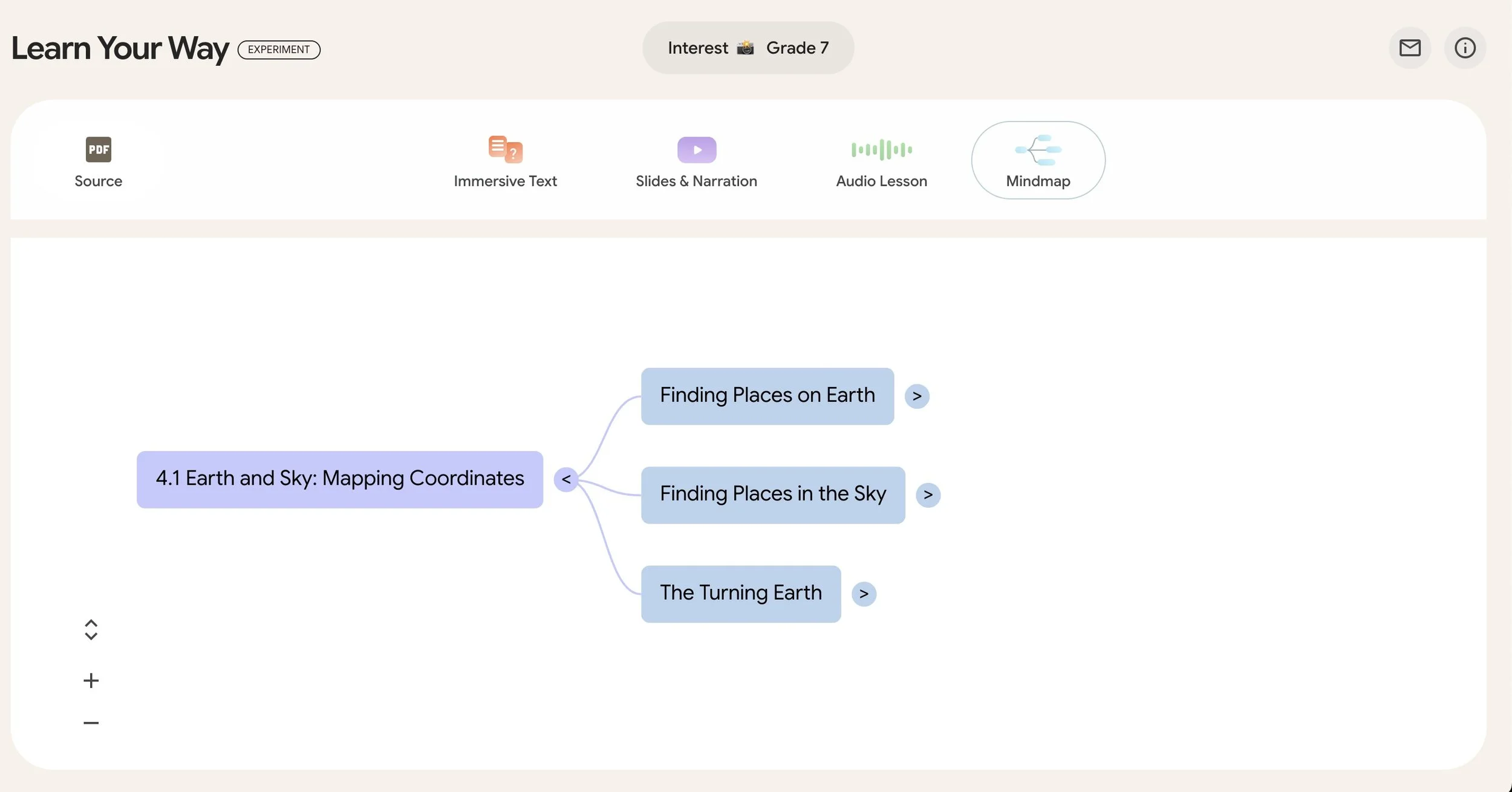1512x792 pixels.
Task: Open the Interest and Grade 7 selector
Action: pyautogui.click(x=748, y=48)
